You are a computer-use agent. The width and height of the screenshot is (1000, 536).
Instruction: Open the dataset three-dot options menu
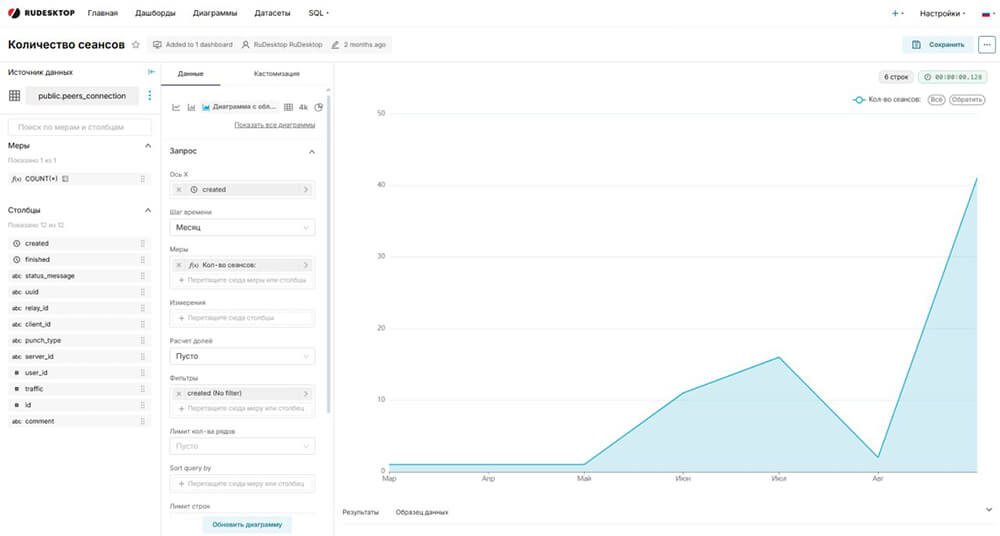click(x=150, y=96)
